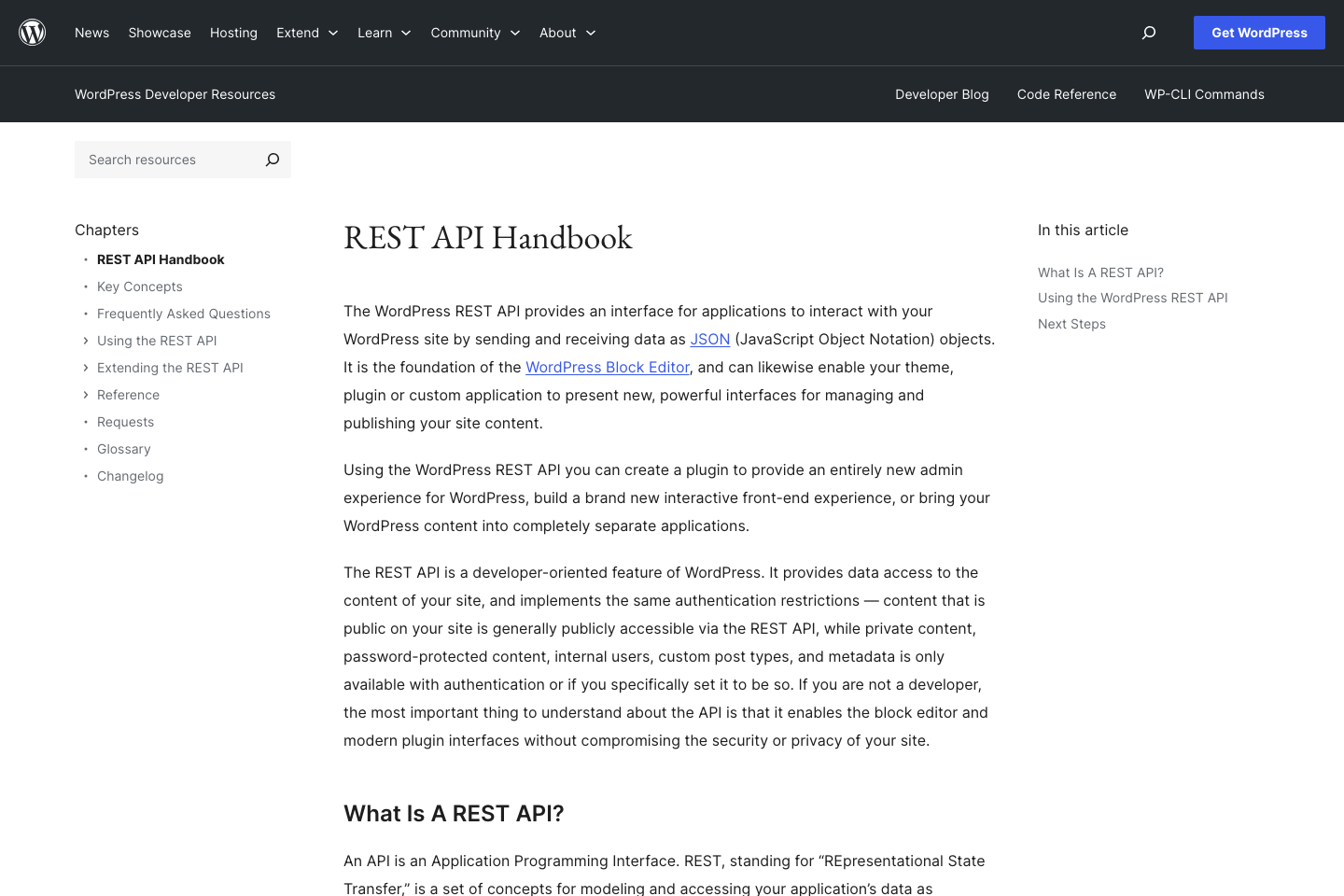The height and width of the screenshot is (896, 1344).
Task: Expand the Using the REST API chapter arrow
Action: tap(86, 341)
